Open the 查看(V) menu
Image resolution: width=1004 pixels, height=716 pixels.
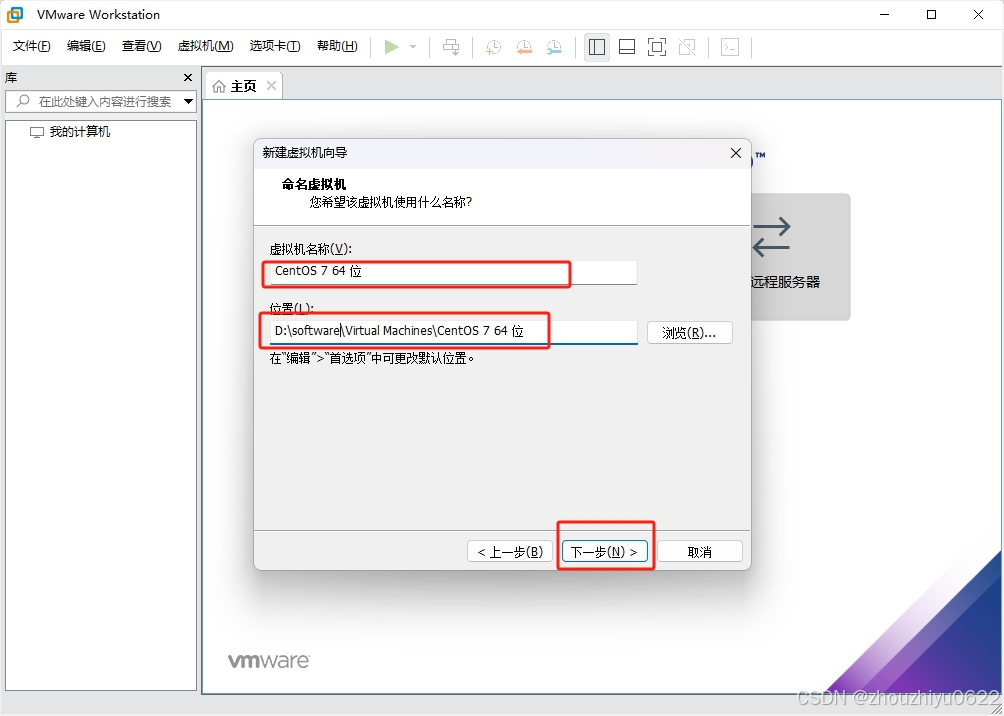tap(142, 46)
